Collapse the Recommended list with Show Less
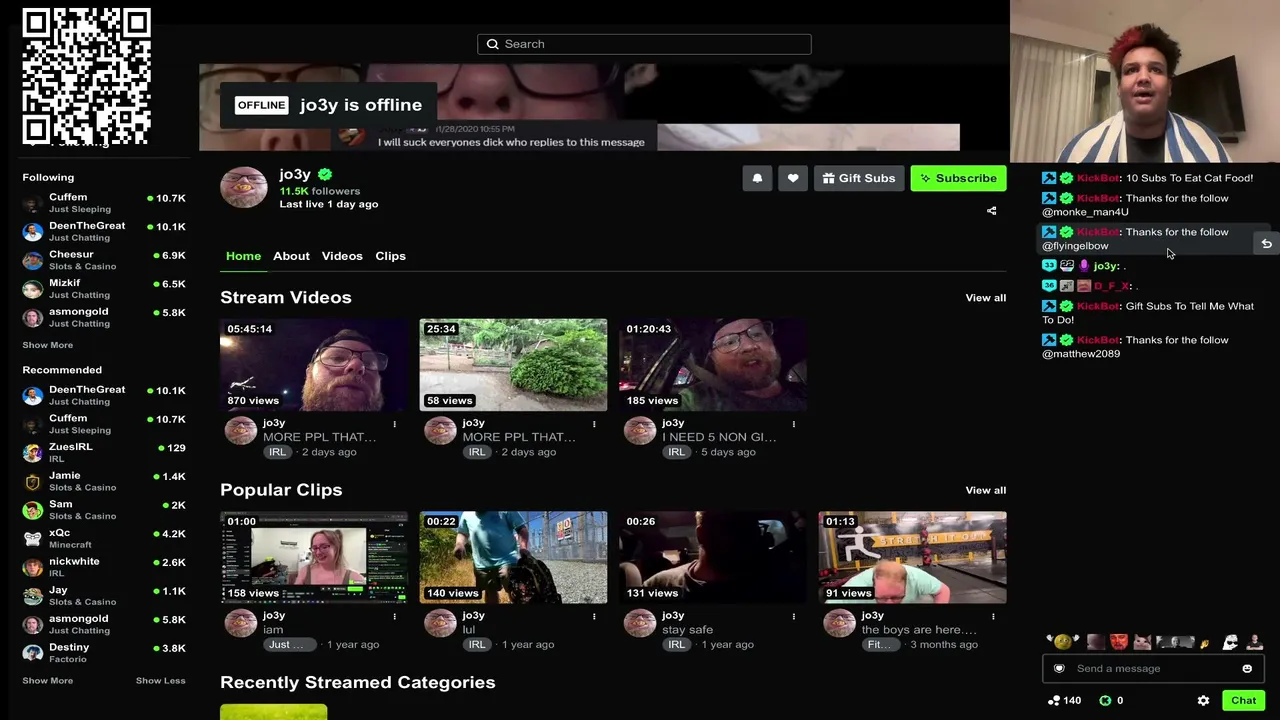This screenshot has width=1280, height=720. tap(161, 681)
